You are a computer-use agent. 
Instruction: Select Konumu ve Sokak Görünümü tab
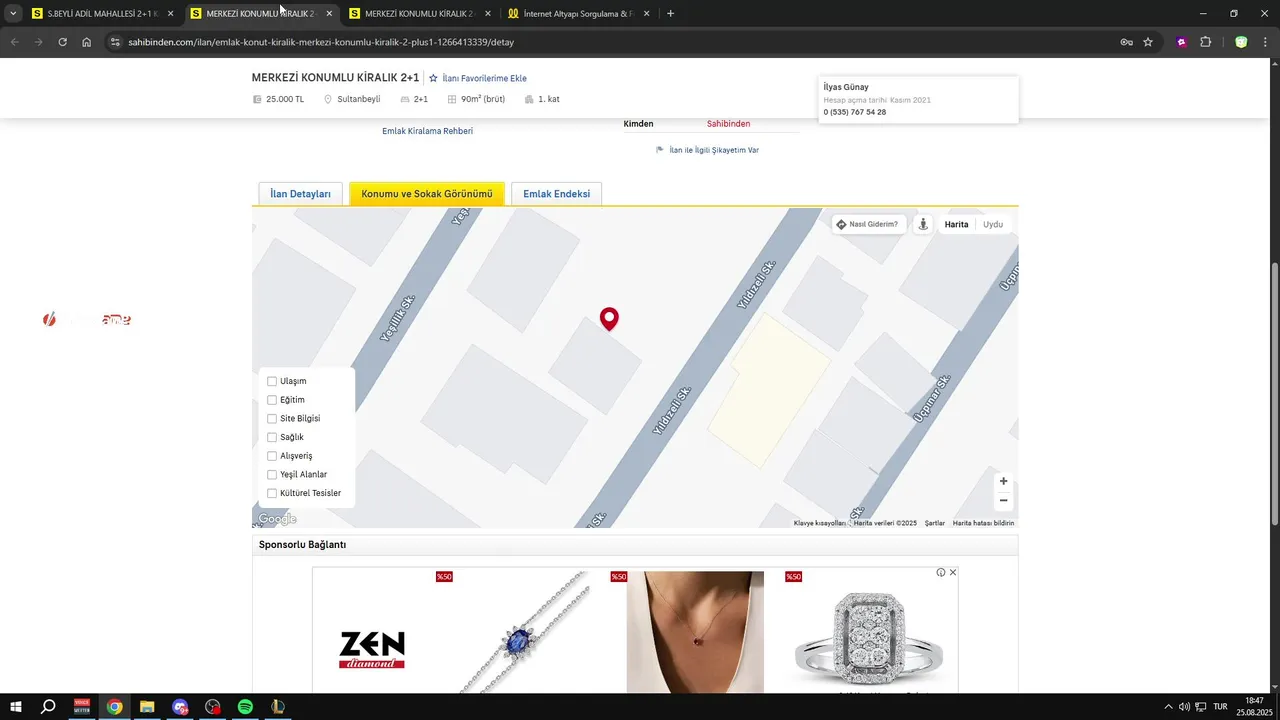(x=427, y=194)
